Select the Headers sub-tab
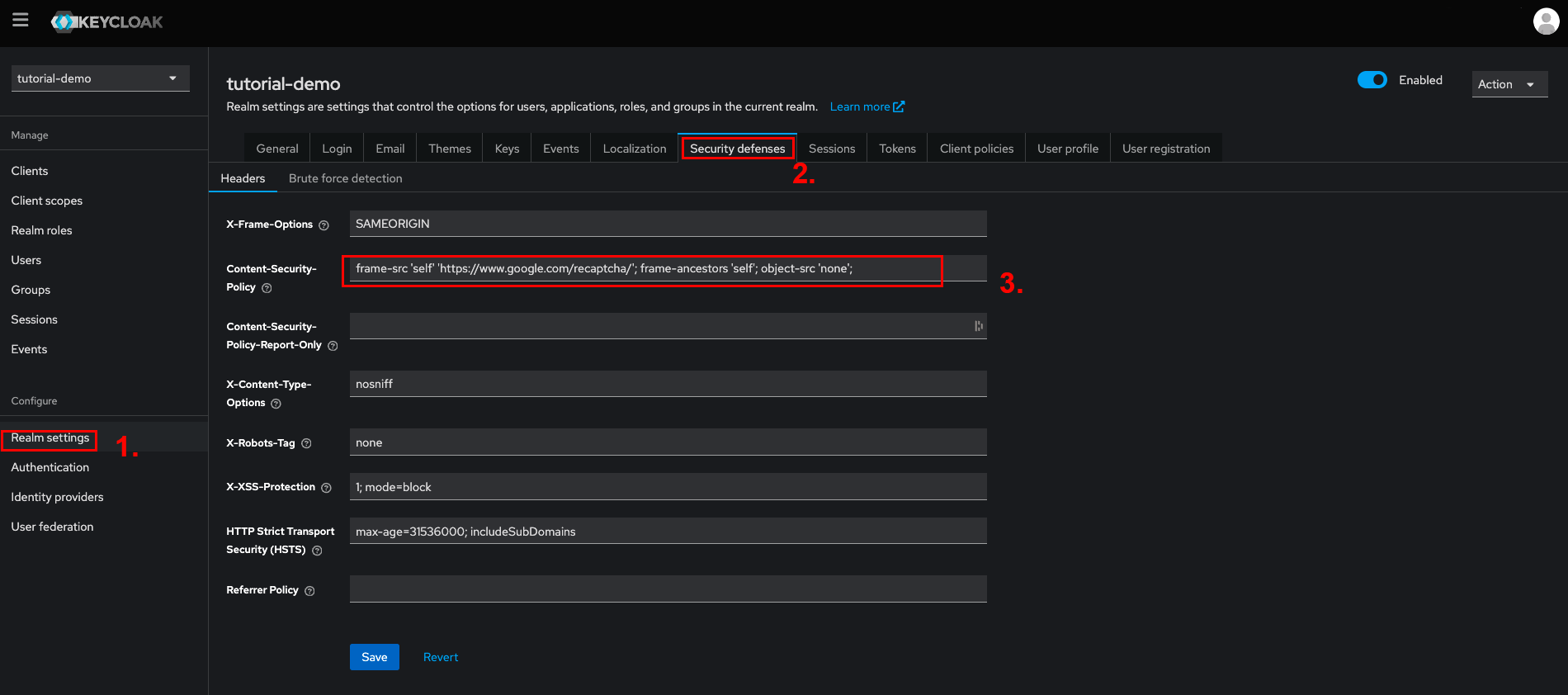 pos(243,178)
